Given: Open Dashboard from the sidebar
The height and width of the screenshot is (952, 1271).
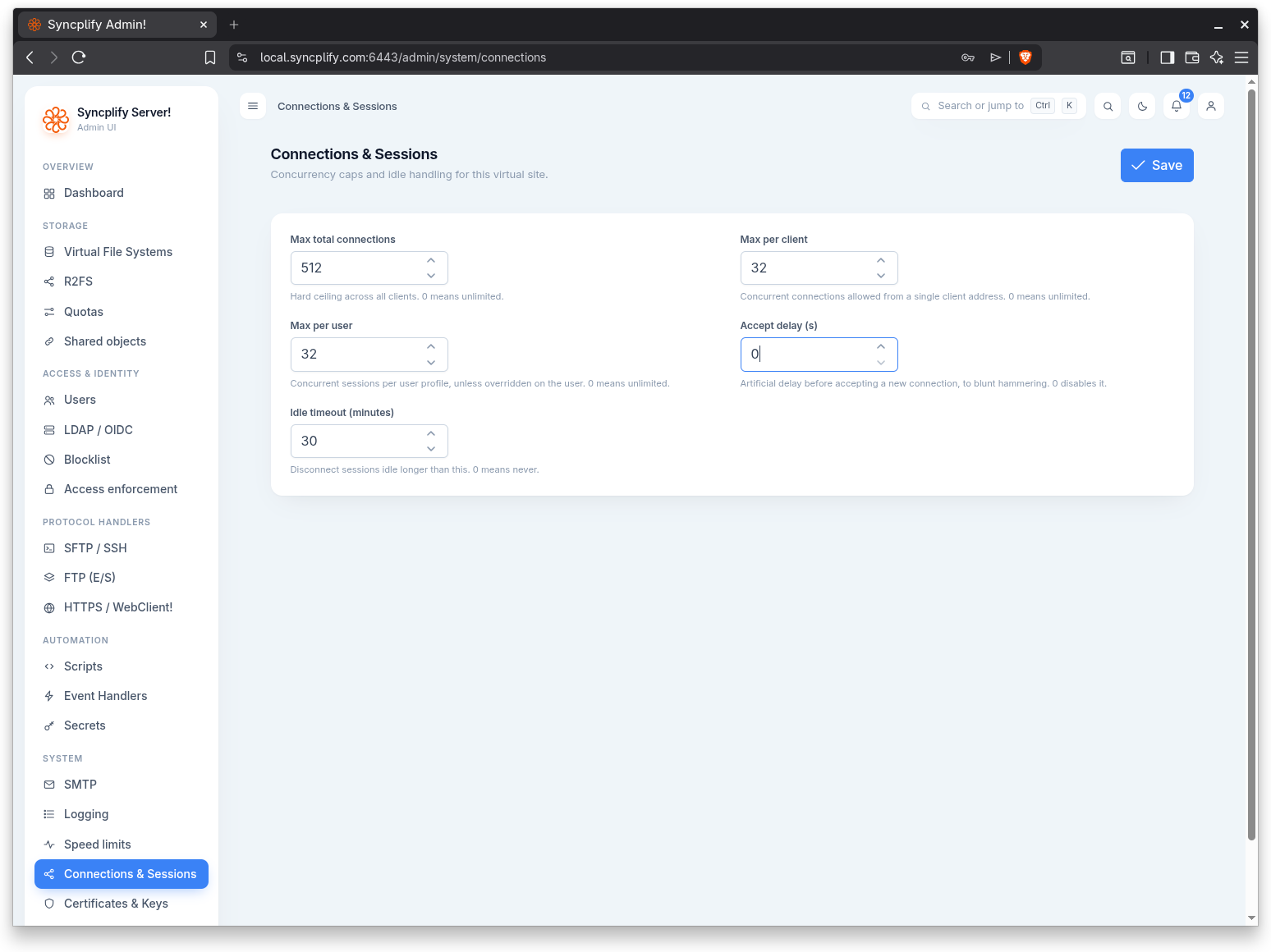Looking at the screenshot, I should (122, 193).
